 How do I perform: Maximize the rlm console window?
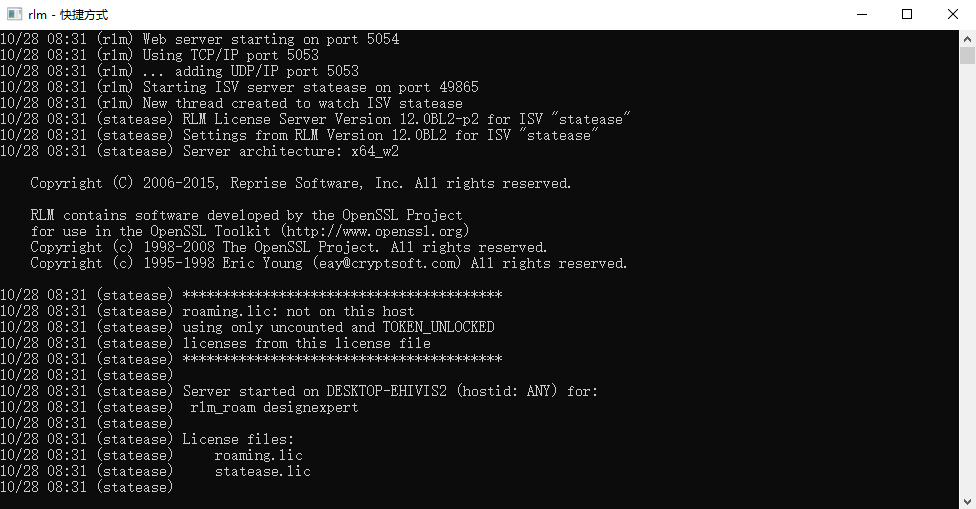coord(907,14)
